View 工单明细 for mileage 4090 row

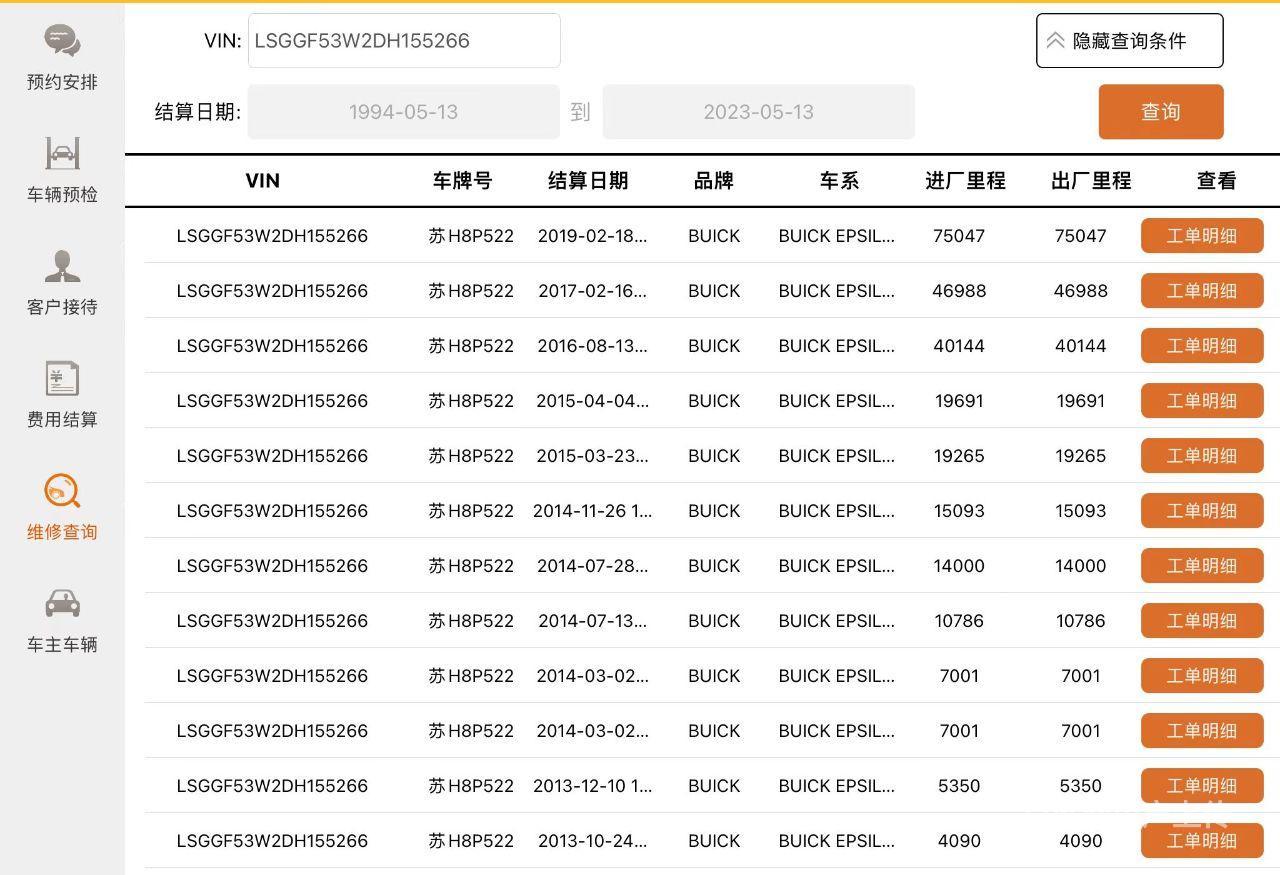click(1202, 841)
